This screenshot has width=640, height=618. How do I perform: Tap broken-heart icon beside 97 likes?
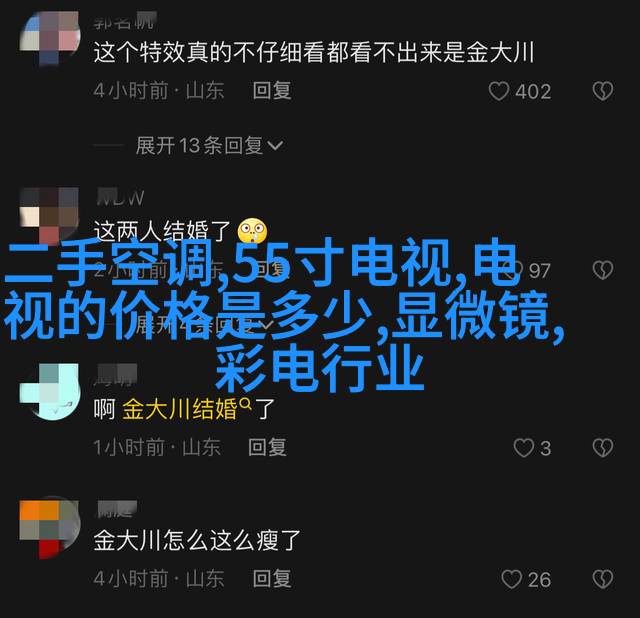point(603,270)
